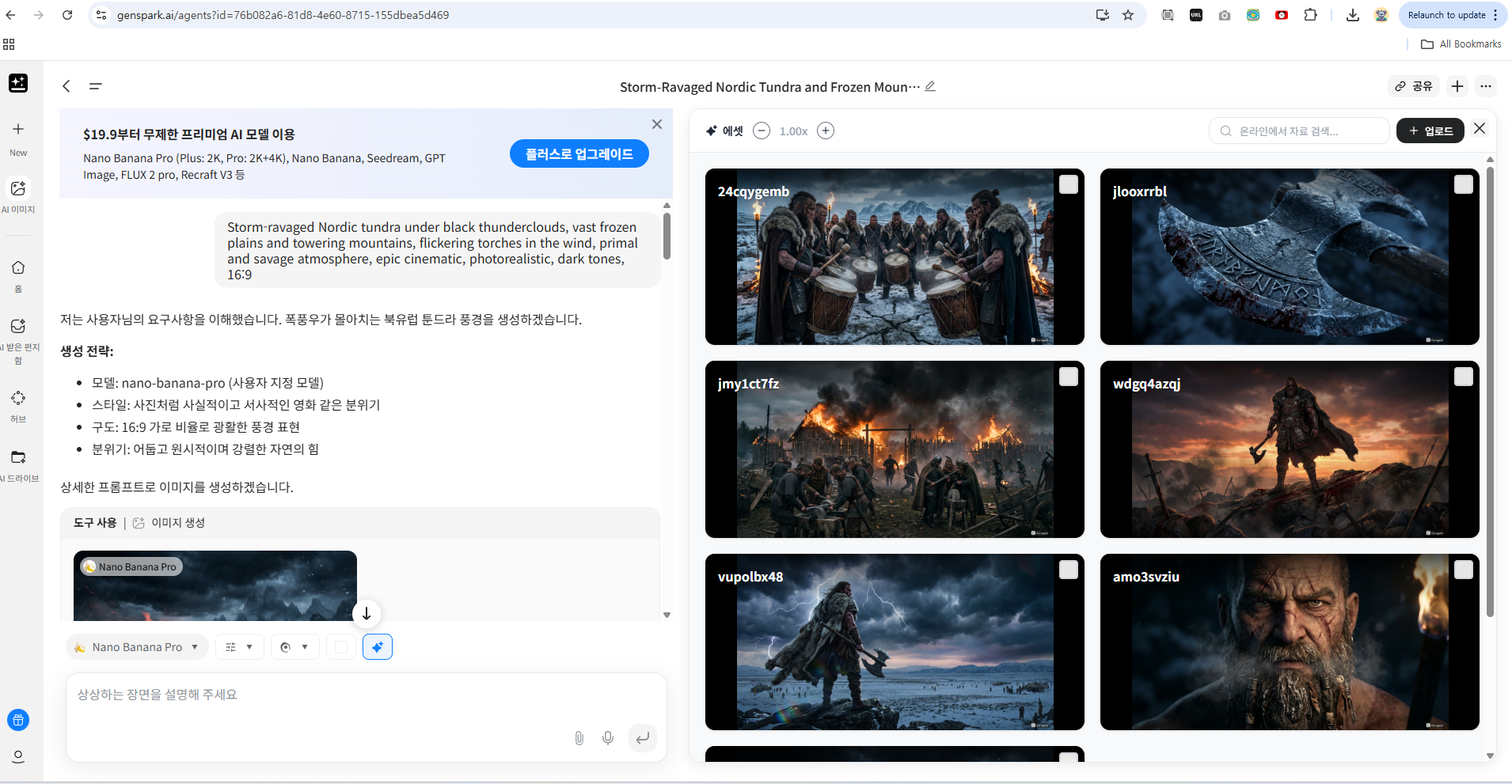Click 플러스로 업그레이드 button
The height and width of the screenshot is (784, 1512).
[x=579, y=153]
